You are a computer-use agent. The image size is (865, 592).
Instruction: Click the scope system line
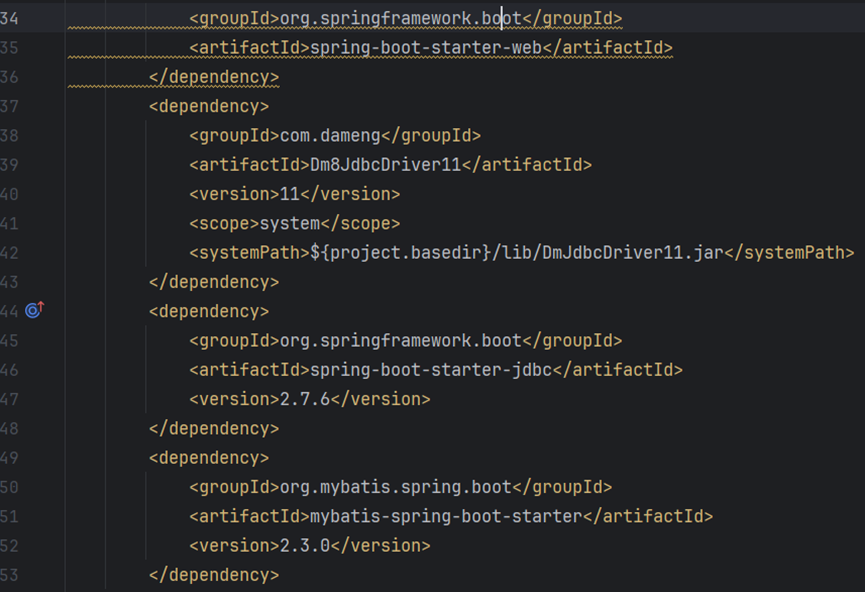pyautogui.click(x=295, y=223)
